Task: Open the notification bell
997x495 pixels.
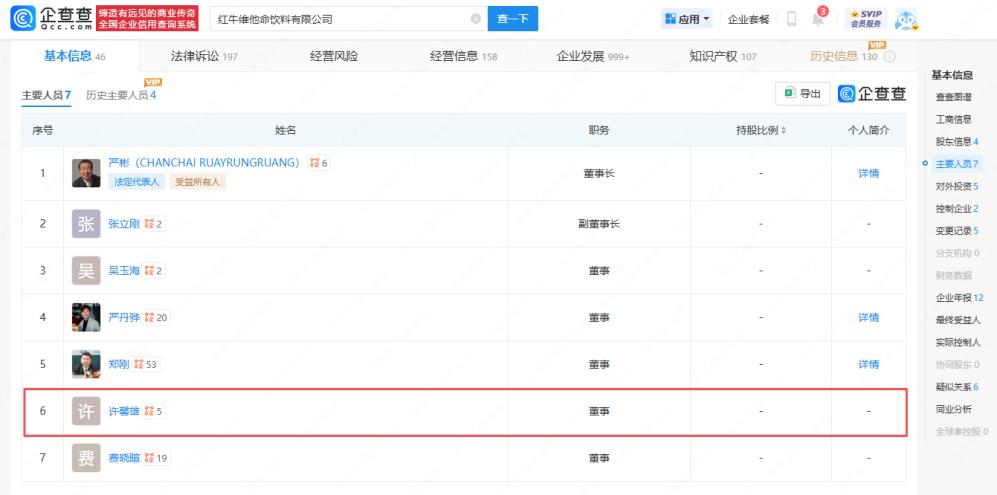Action: click(x=818, y=19)
